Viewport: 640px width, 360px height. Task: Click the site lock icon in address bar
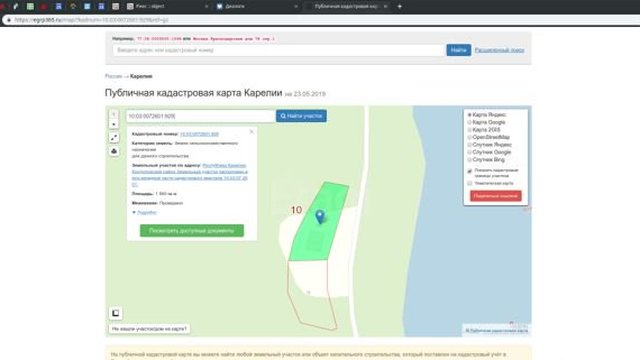[9, 20]
